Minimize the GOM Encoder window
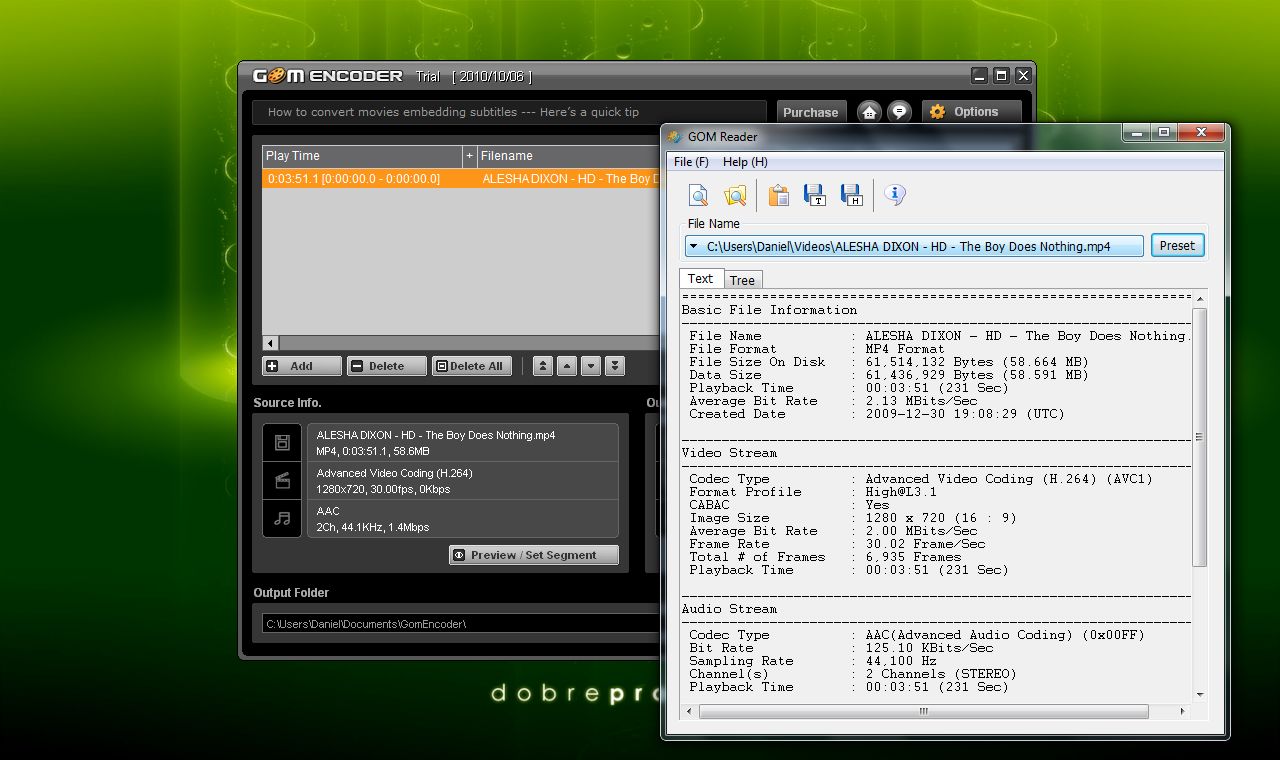Image resolution: width=1280 pixels, height=760 pixels. point(980,76)
